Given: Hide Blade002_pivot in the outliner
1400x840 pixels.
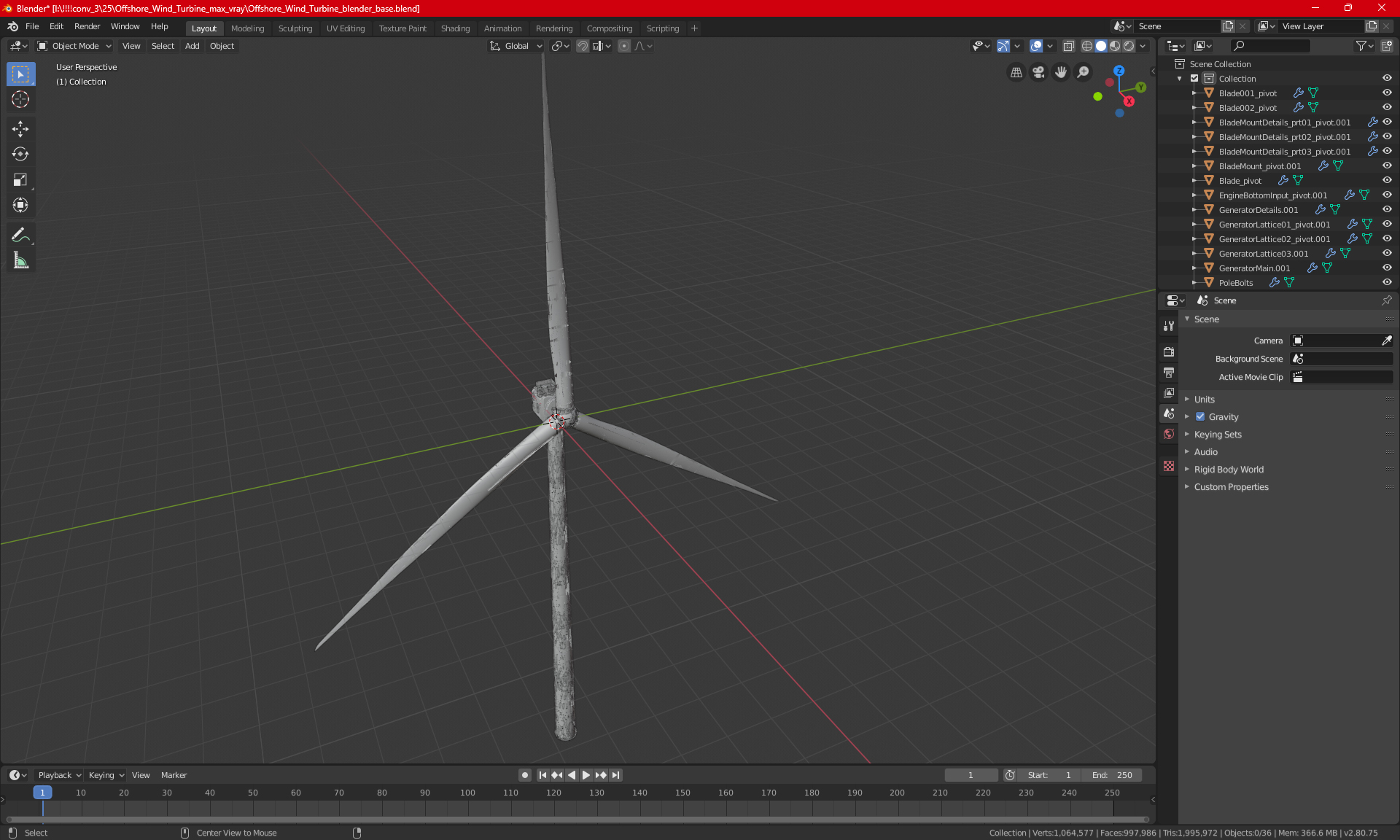Looking at the screenshot, I should [x=1387, y=108].
